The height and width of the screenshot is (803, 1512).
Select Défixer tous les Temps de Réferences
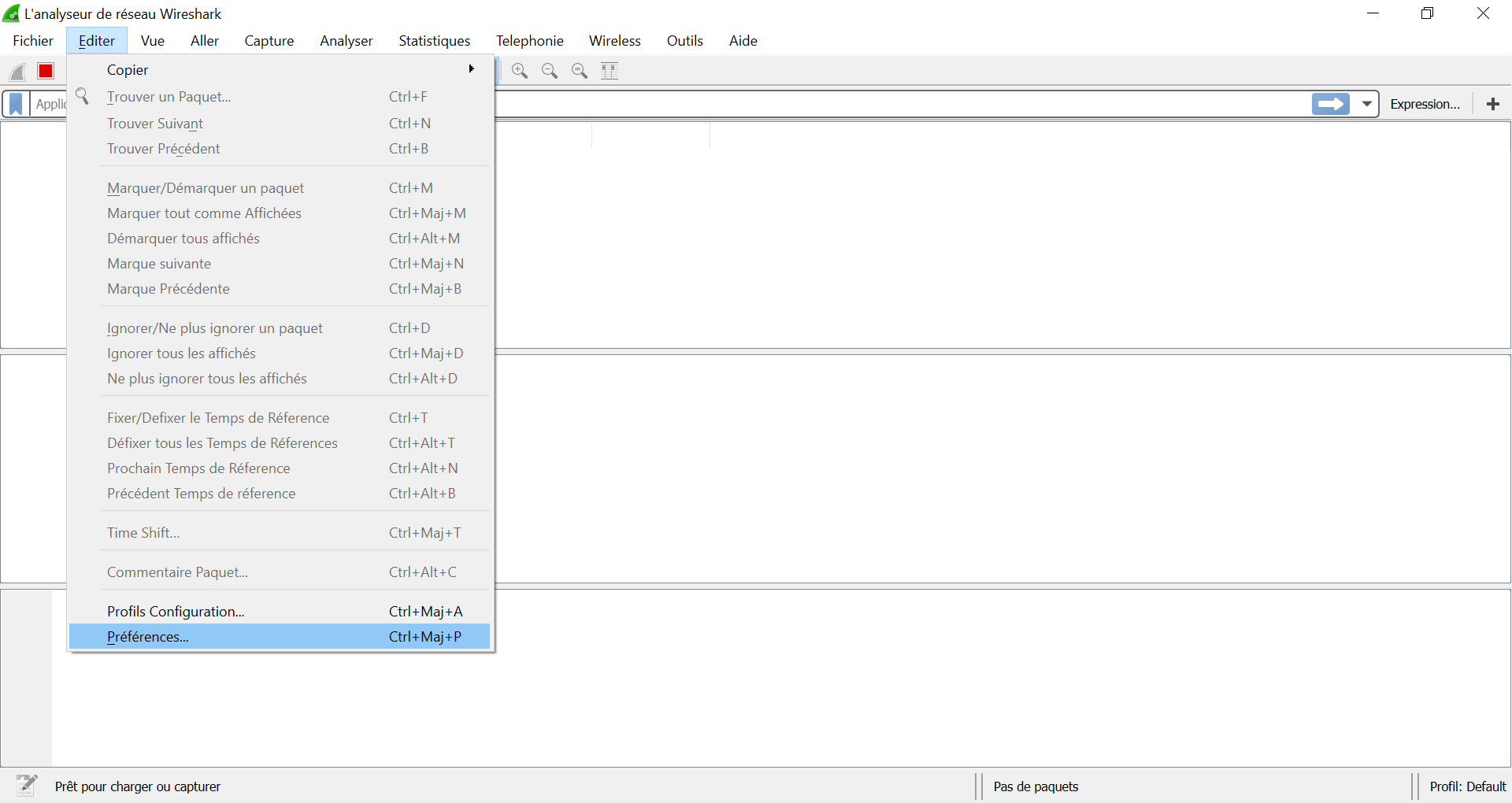[x=280, y=443]
